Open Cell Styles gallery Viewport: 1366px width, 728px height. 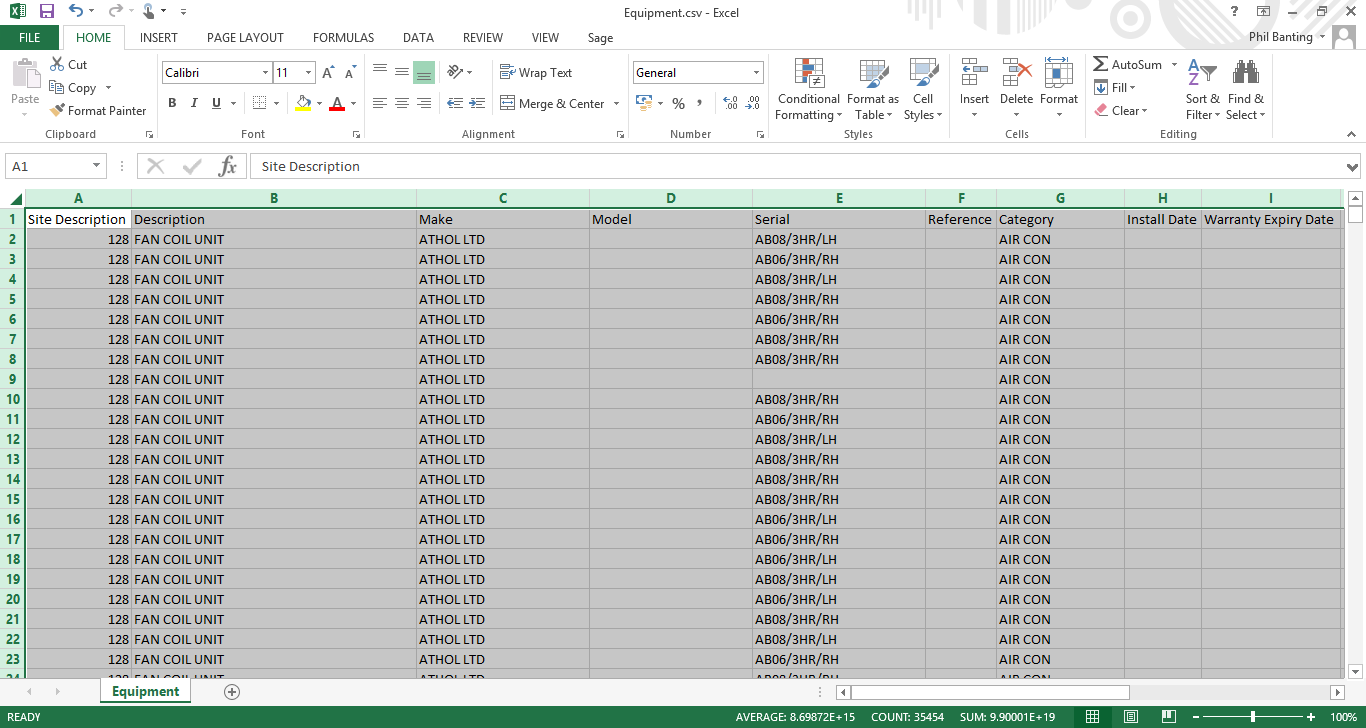point(922,89)
